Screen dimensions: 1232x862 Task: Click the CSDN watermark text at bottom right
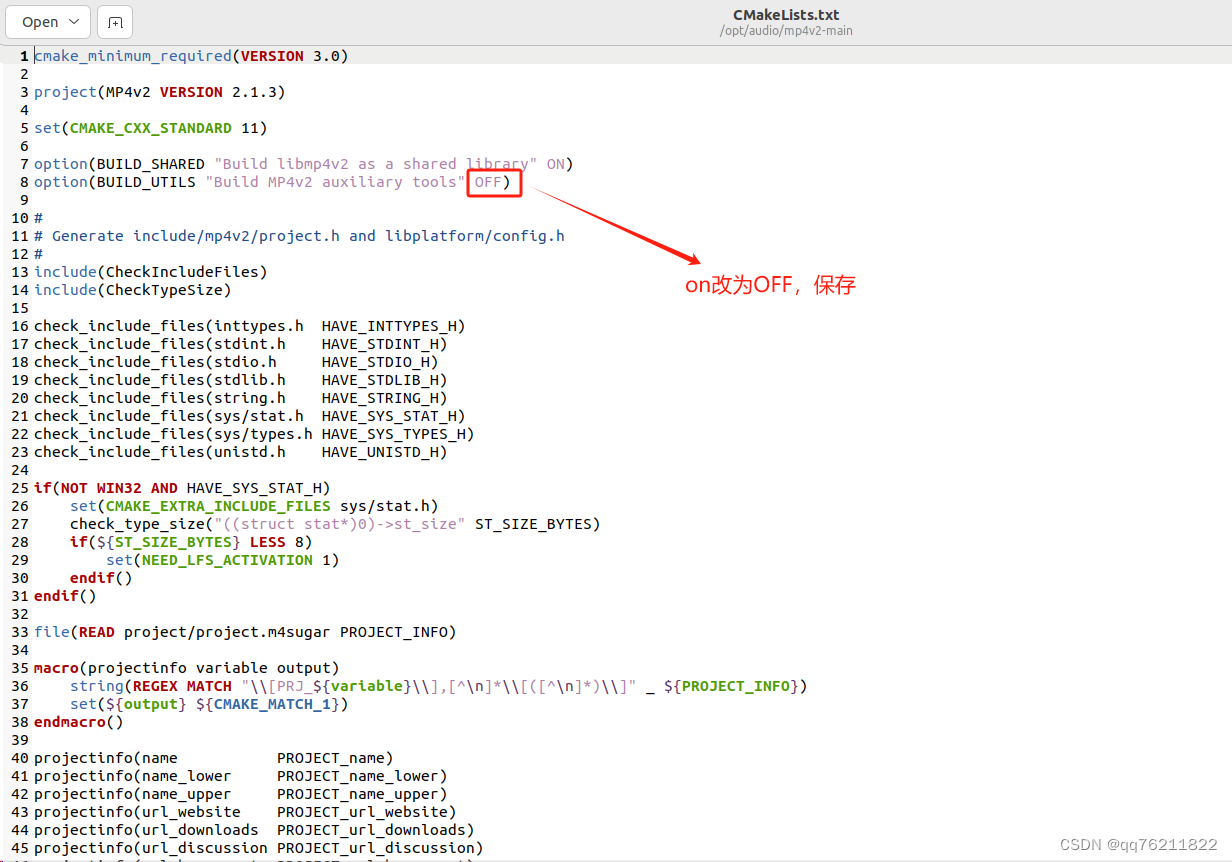1136,845
